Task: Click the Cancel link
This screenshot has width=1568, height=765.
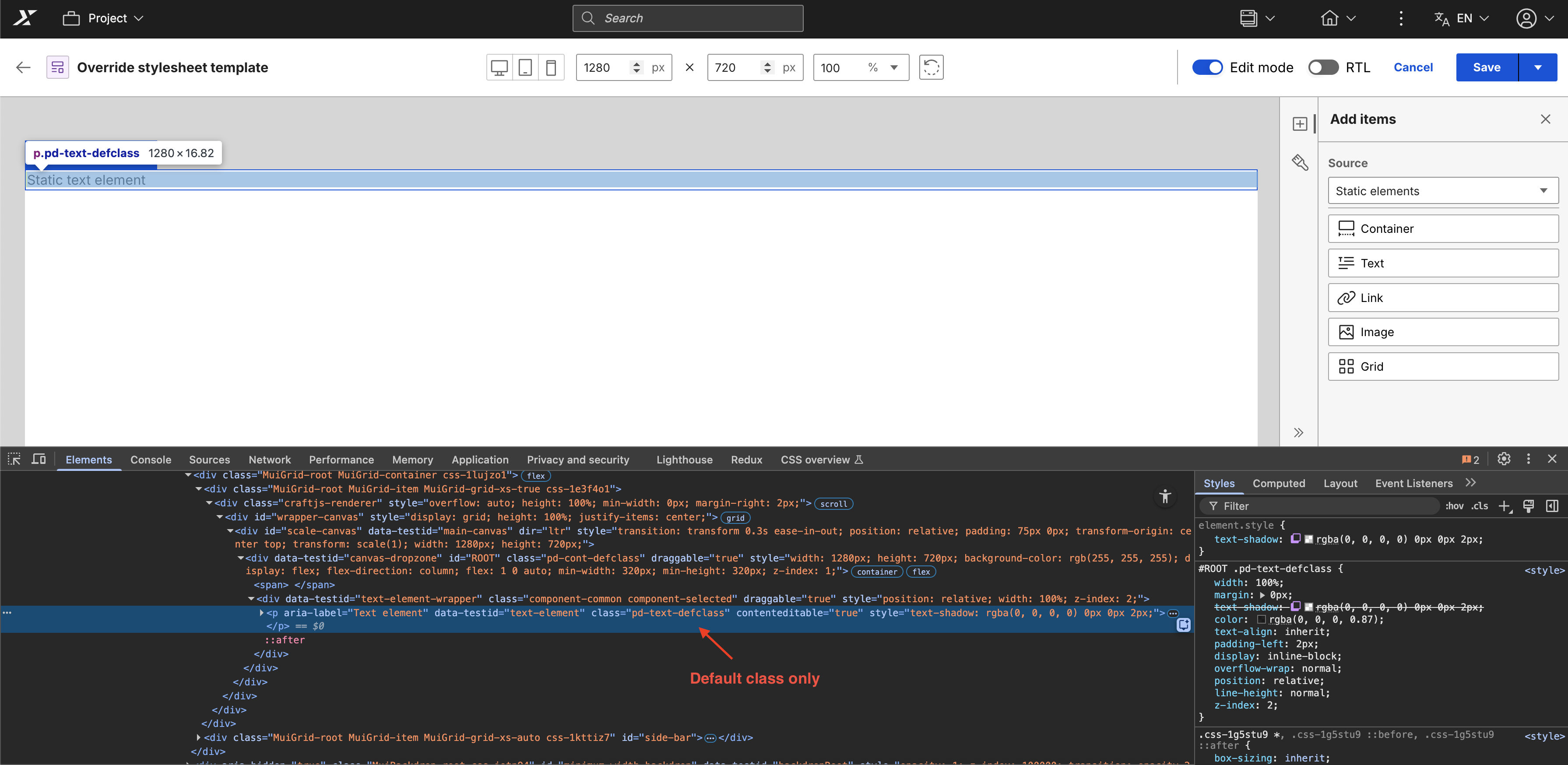Action: click(x=1413, y=67)
